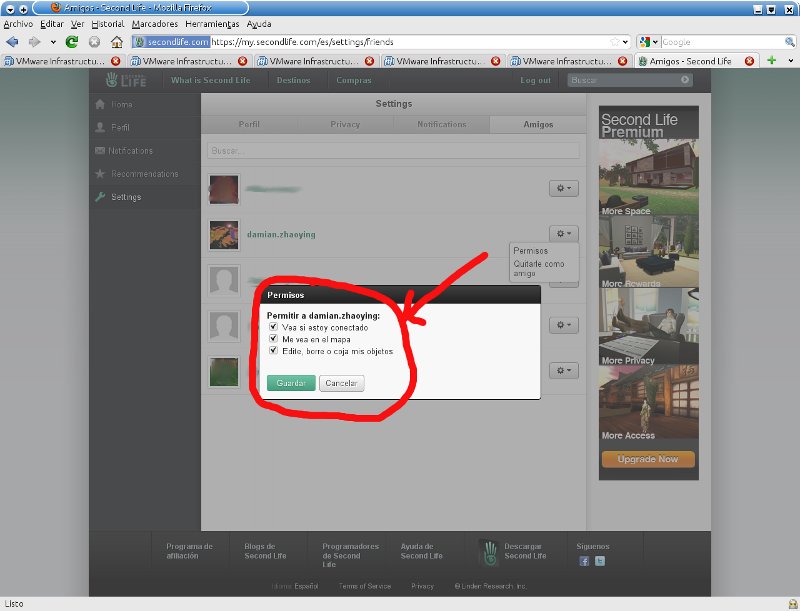Click the secondlife.com site identity badge
The height and width of the screenshot is (611, 800).
[171, 42]
